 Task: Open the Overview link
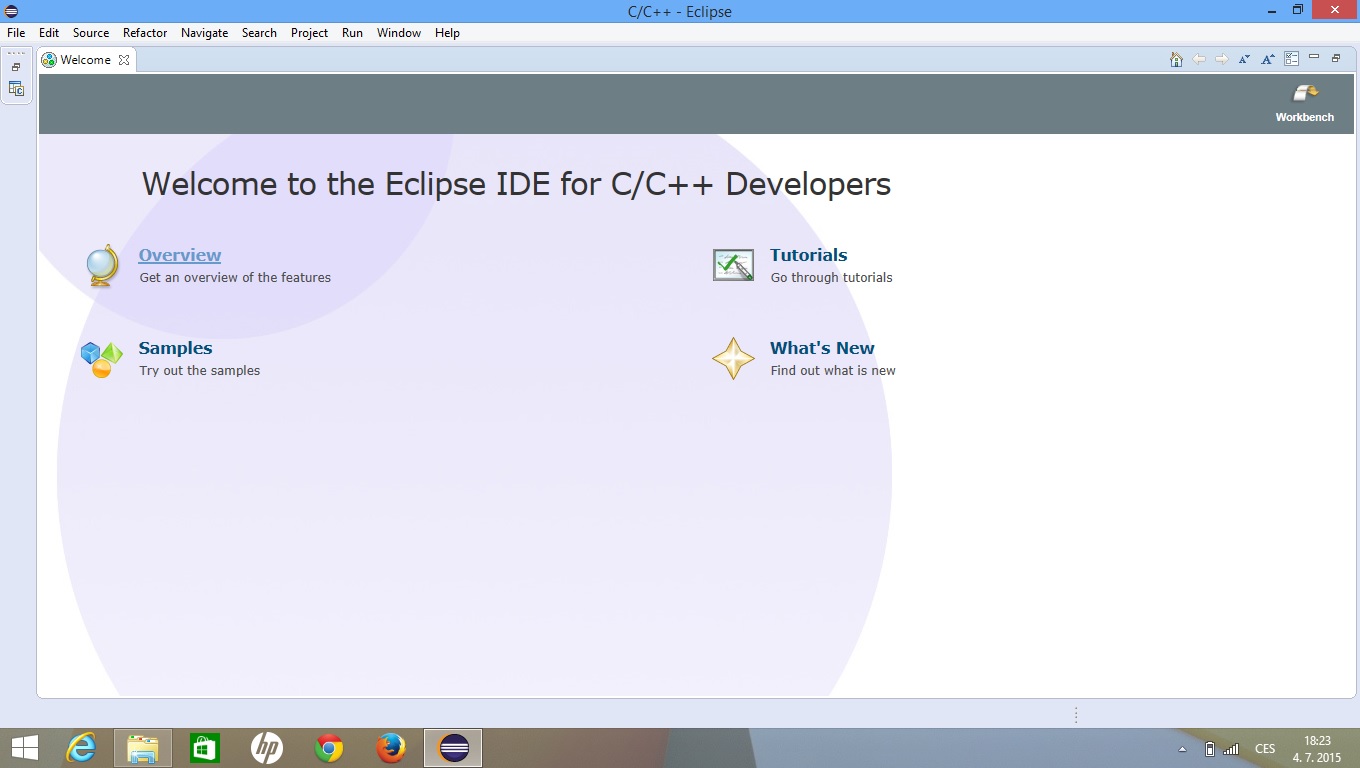click(x=180, y=255)
